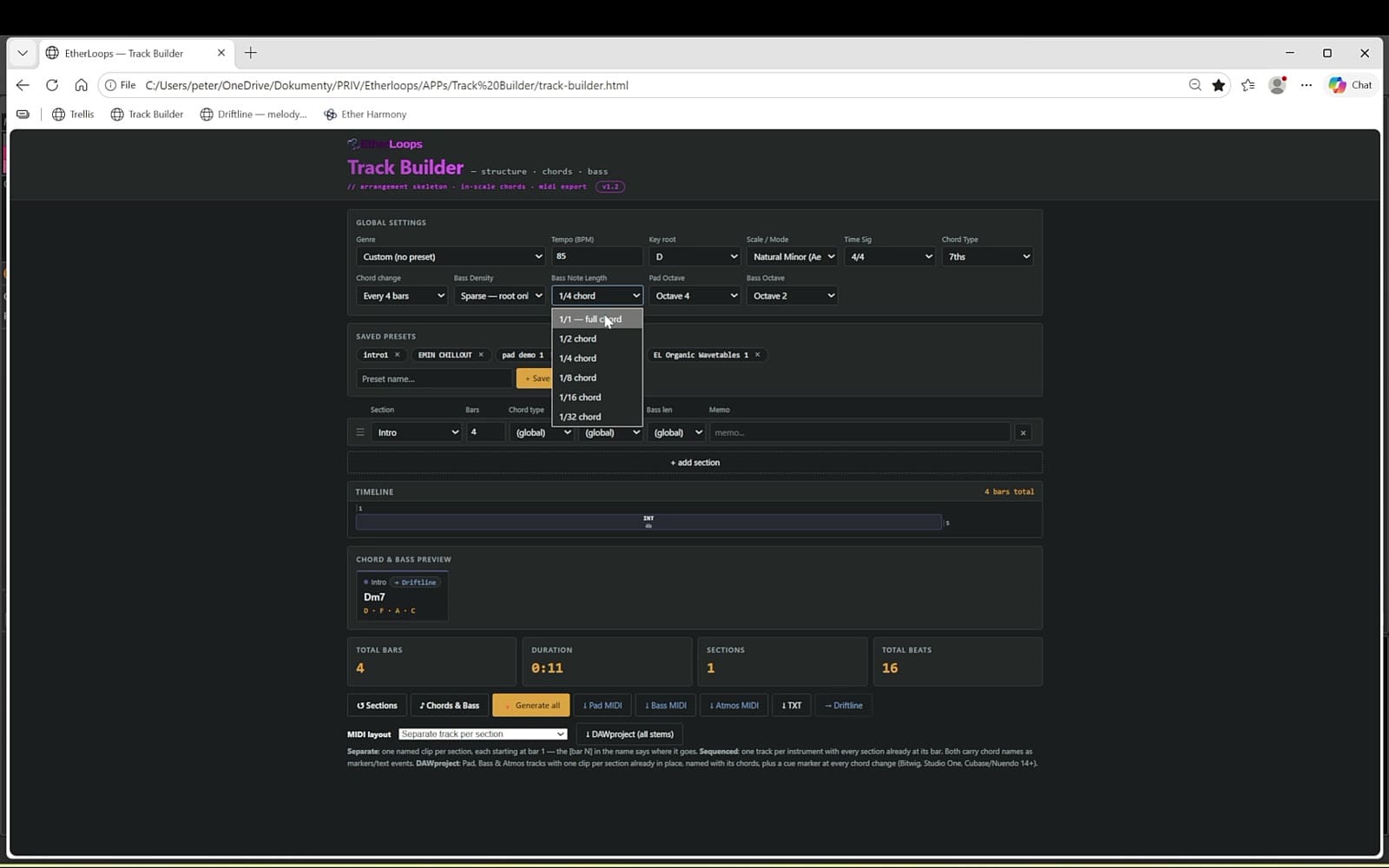Open a new browser tab with plus icon
The width and height of the screenshot is (1389, 868).
tap(251, 53)
